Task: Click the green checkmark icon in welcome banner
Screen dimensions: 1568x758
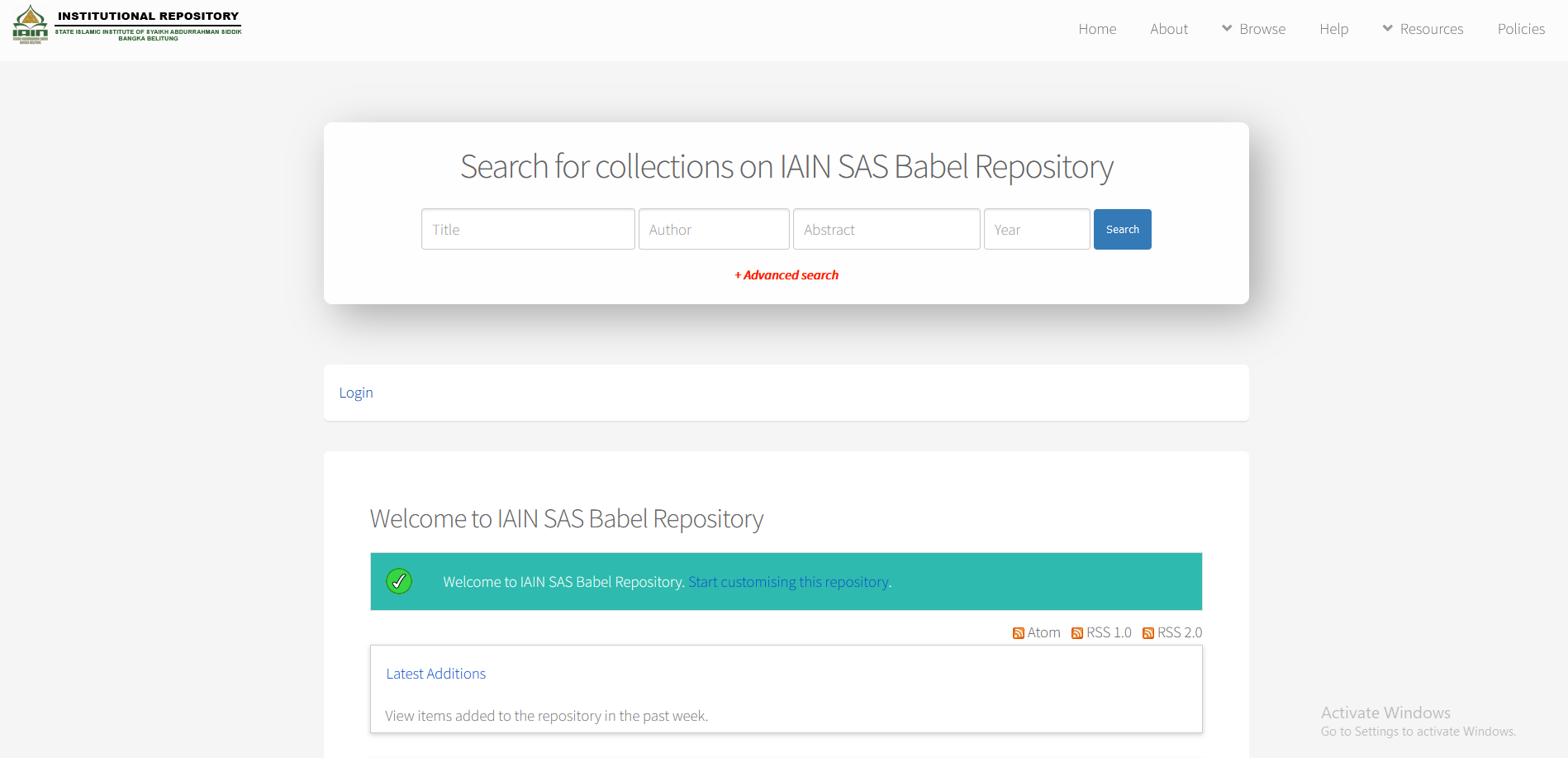Action: [x=399, y=581]
